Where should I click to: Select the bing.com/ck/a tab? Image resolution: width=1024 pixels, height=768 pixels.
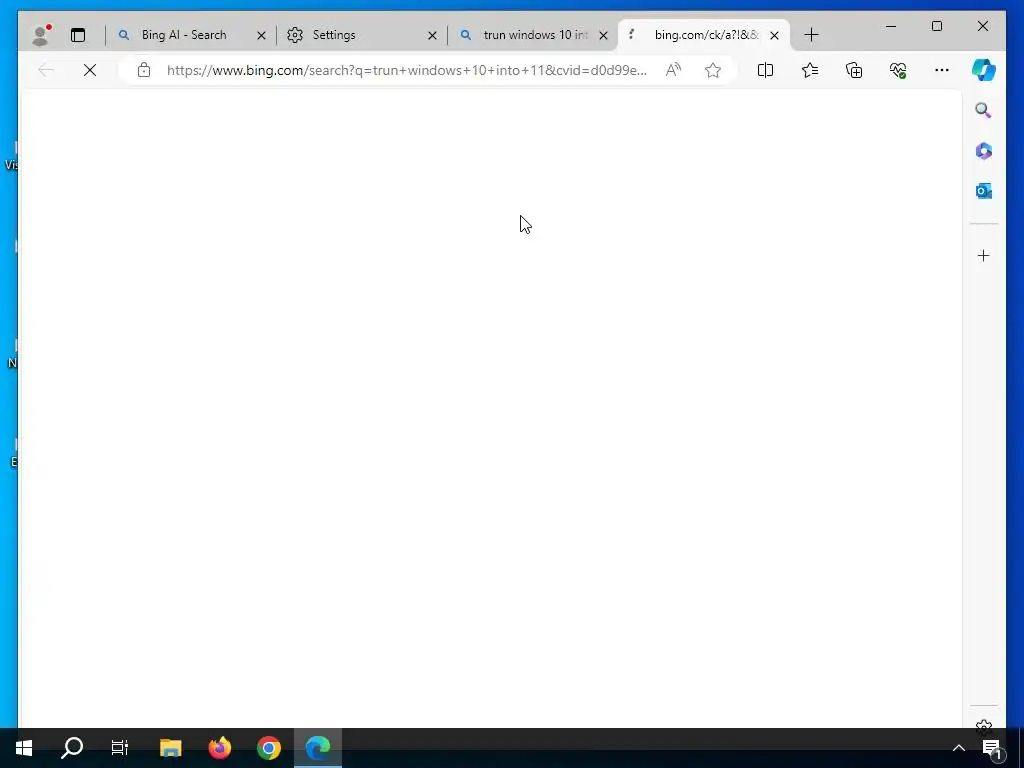click(705, 35)
